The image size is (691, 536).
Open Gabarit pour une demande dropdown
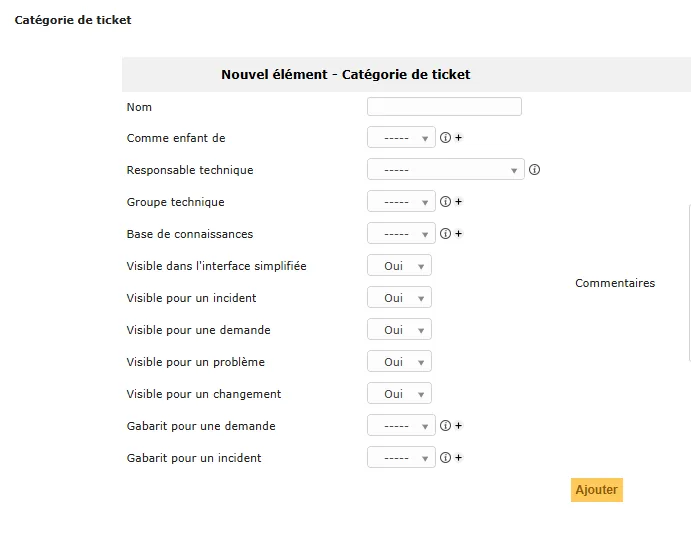[x=401, y=425]
